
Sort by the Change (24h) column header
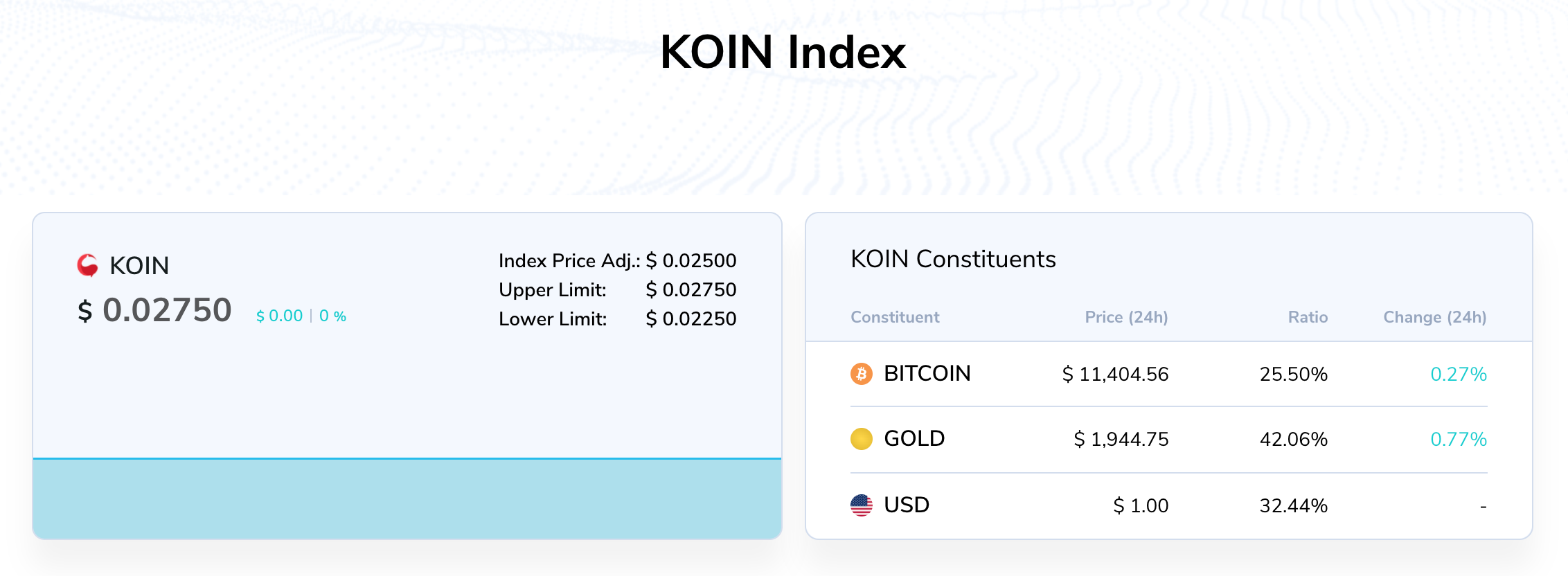1434,317
